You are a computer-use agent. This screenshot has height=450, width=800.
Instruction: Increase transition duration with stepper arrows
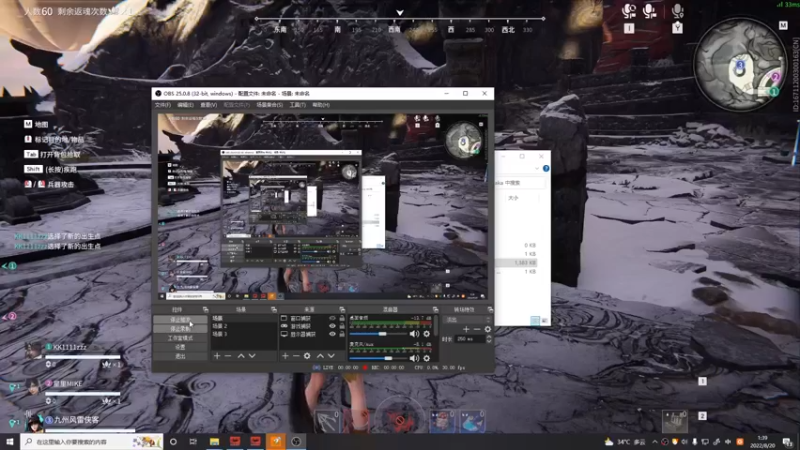click(489, 337)
